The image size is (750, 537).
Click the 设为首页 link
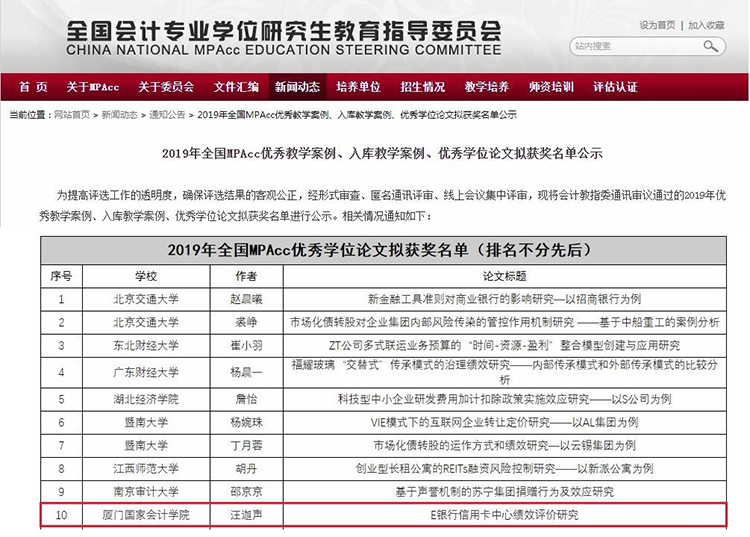(x=657, y=24)
